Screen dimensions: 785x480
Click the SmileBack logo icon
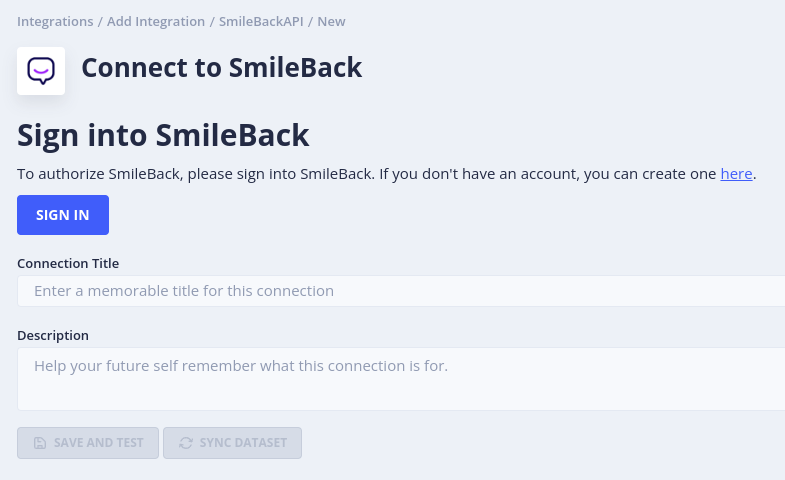click(x=41, y=71)
